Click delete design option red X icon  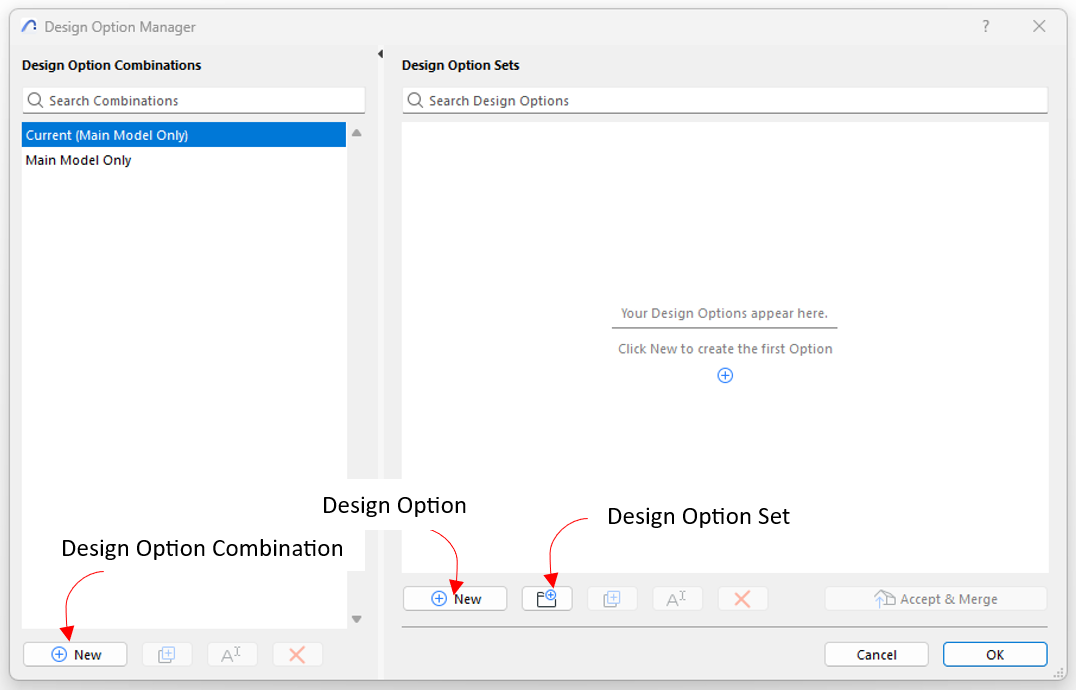point(742,598)
